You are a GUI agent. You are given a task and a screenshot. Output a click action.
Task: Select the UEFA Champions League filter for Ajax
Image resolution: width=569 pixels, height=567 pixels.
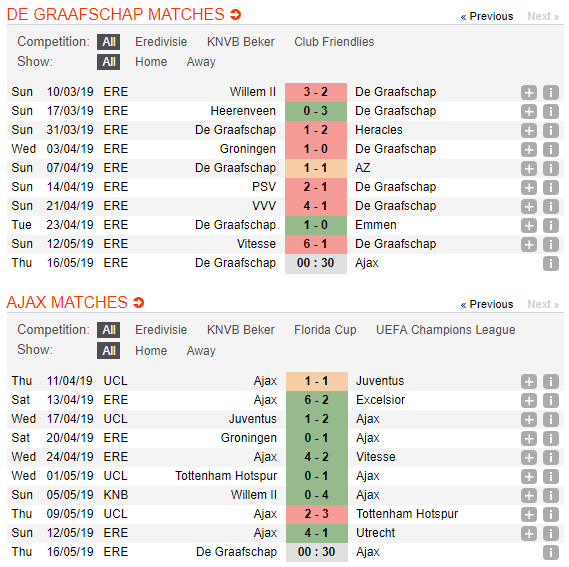pos(445,330)
